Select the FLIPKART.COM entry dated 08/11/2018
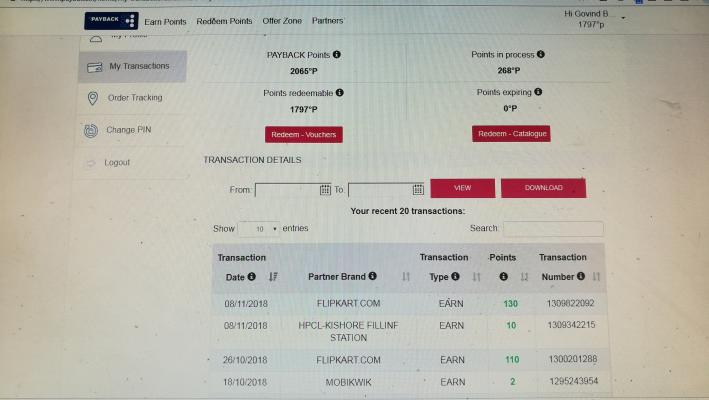 point(349,303)
